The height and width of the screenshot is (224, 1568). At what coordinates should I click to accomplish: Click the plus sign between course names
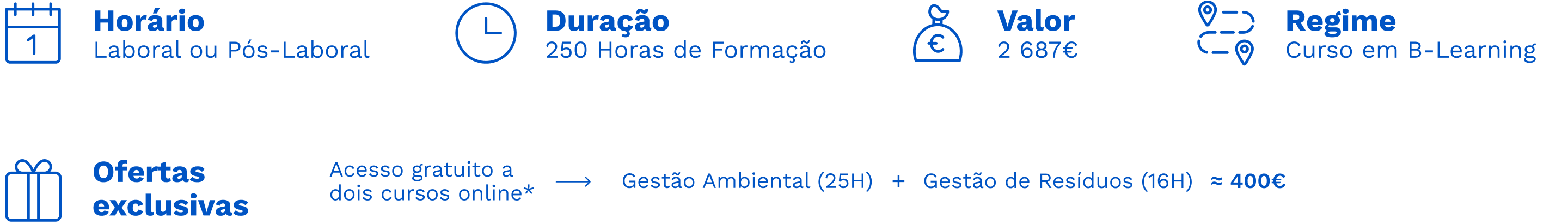tap(898, 181)
